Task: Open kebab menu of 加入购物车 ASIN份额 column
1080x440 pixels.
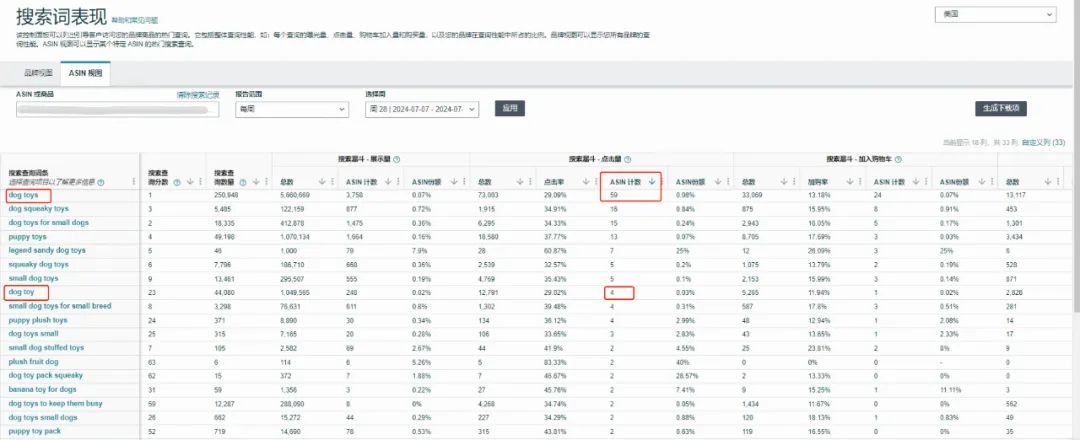Action: click(991, 182)
